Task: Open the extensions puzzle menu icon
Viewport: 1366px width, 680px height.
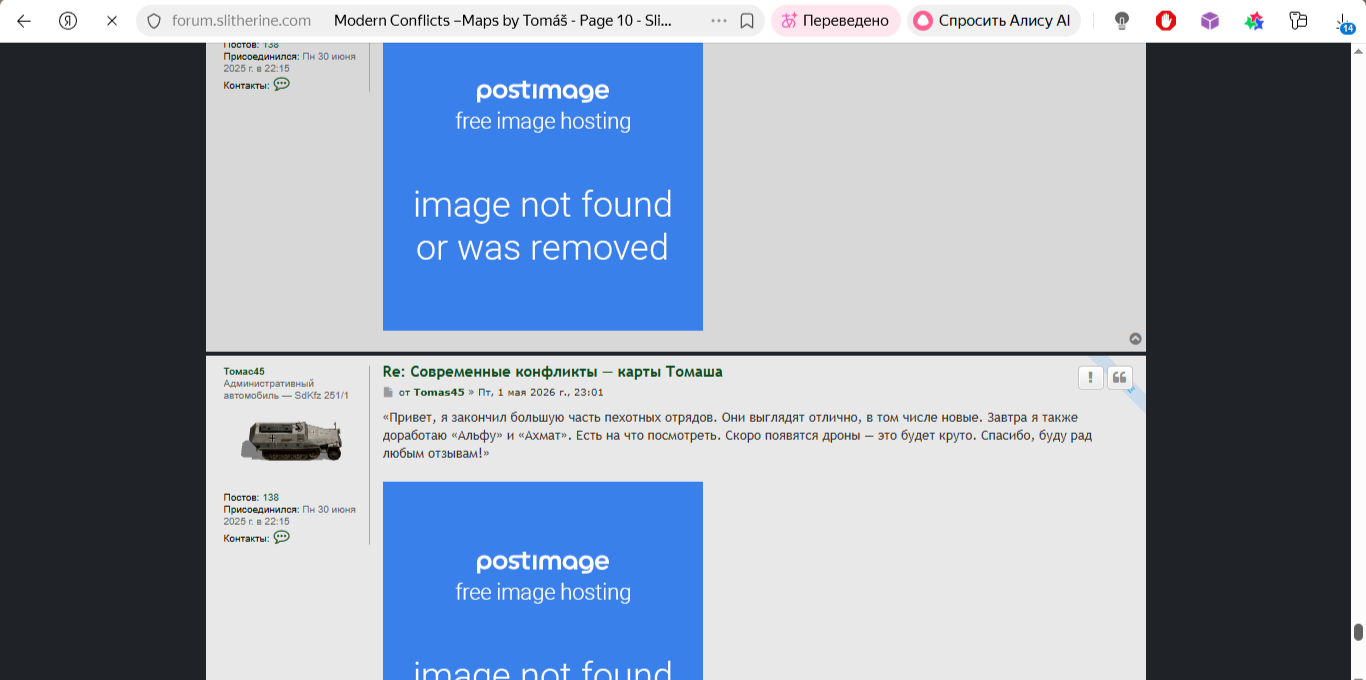Action: (x=1298, y=21)
